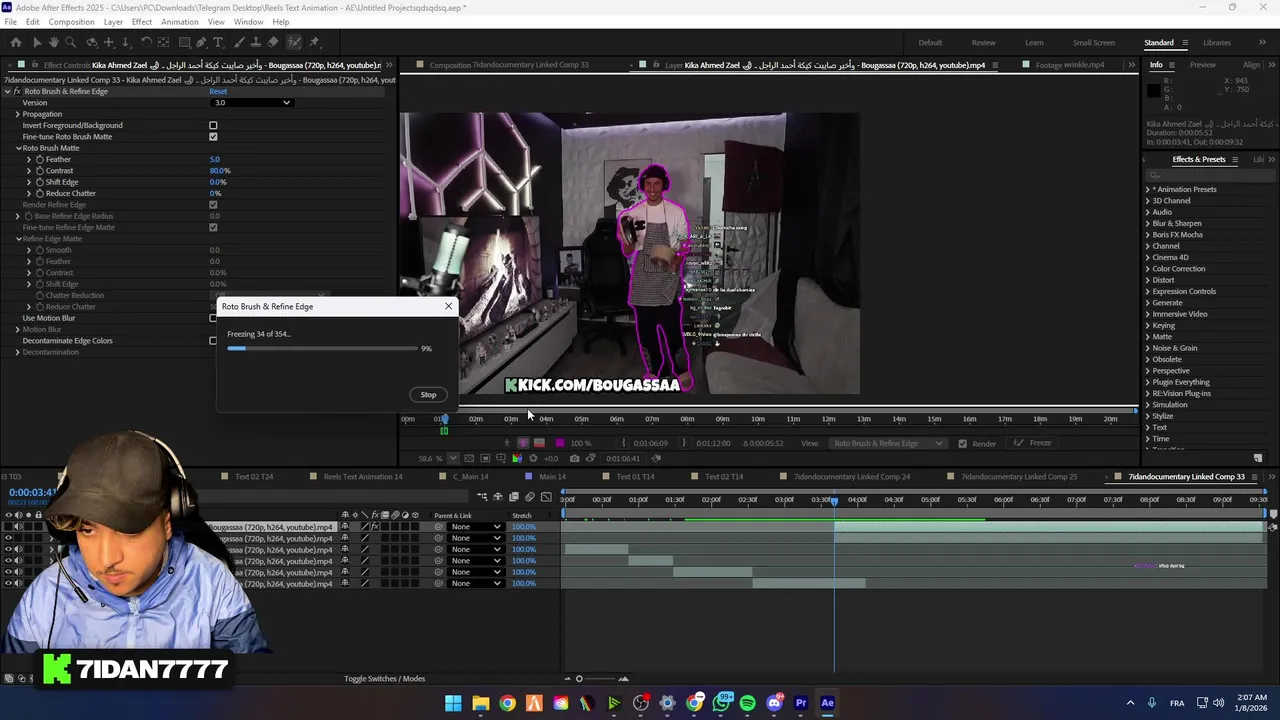Open the 58.6% magnification dropdown
Screen dimensions: 1280x720
(453, 459)
